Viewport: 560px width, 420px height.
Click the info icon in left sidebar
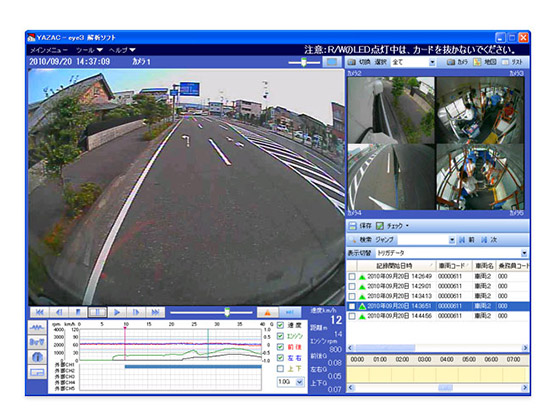pos(37,357)
